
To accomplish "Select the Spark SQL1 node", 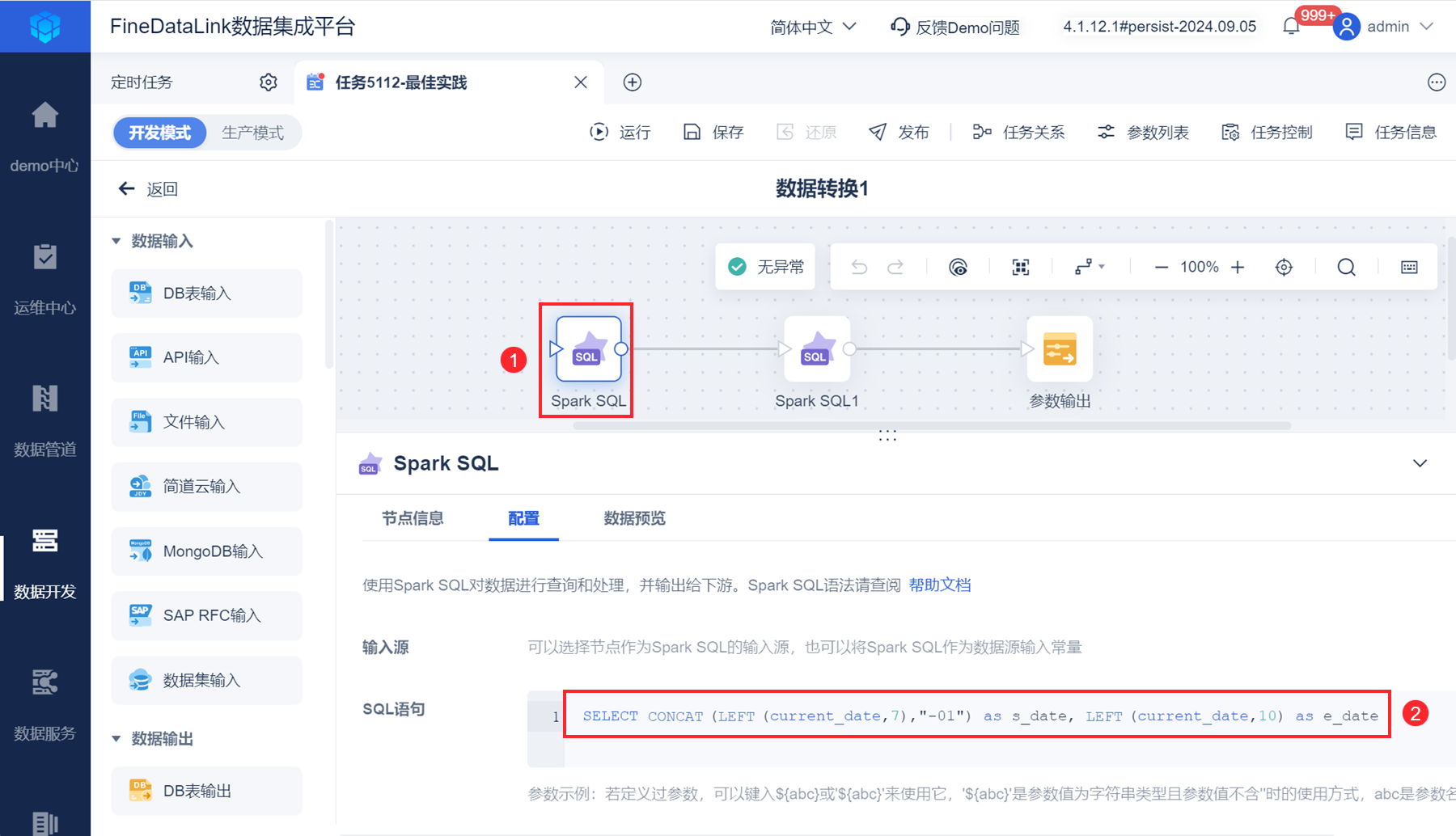I will [817, 349].
